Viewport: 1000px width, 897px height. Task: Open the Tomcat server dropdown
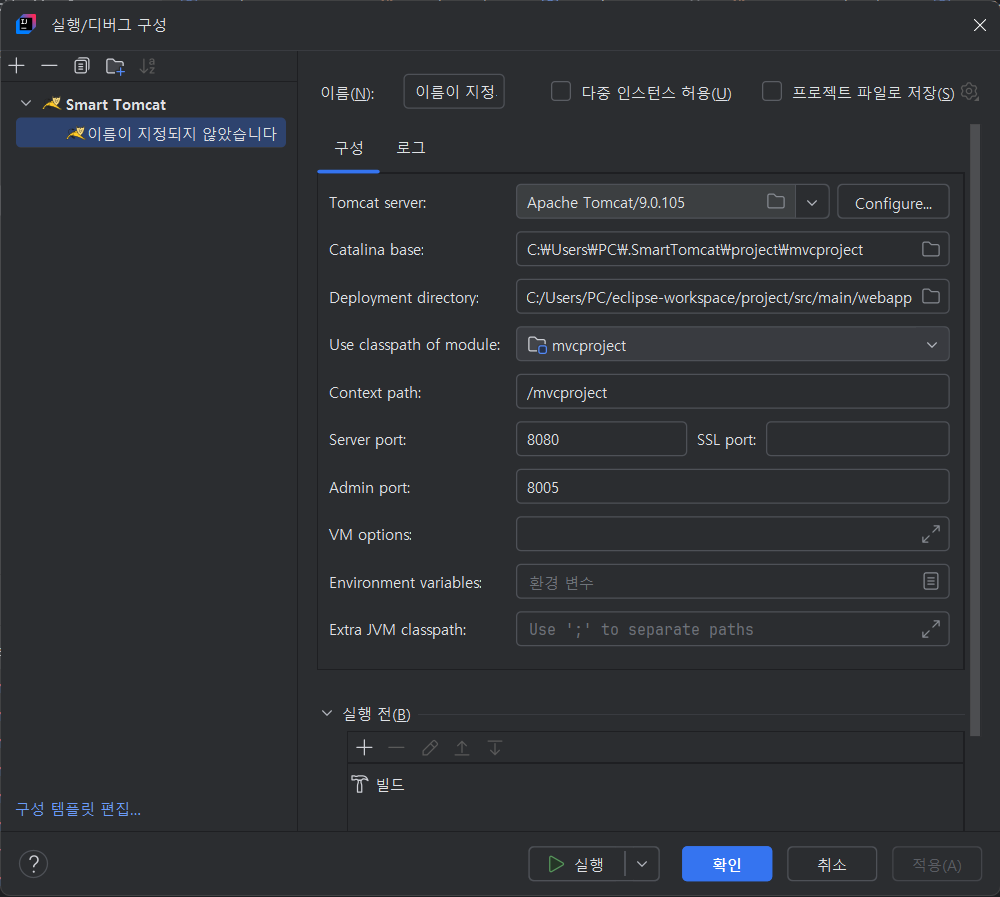coord(812,202)
